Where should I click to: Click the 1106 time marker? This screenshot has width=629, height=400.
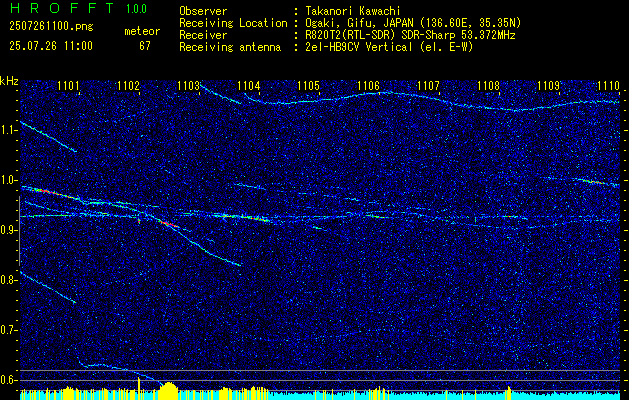coord(368,85)
